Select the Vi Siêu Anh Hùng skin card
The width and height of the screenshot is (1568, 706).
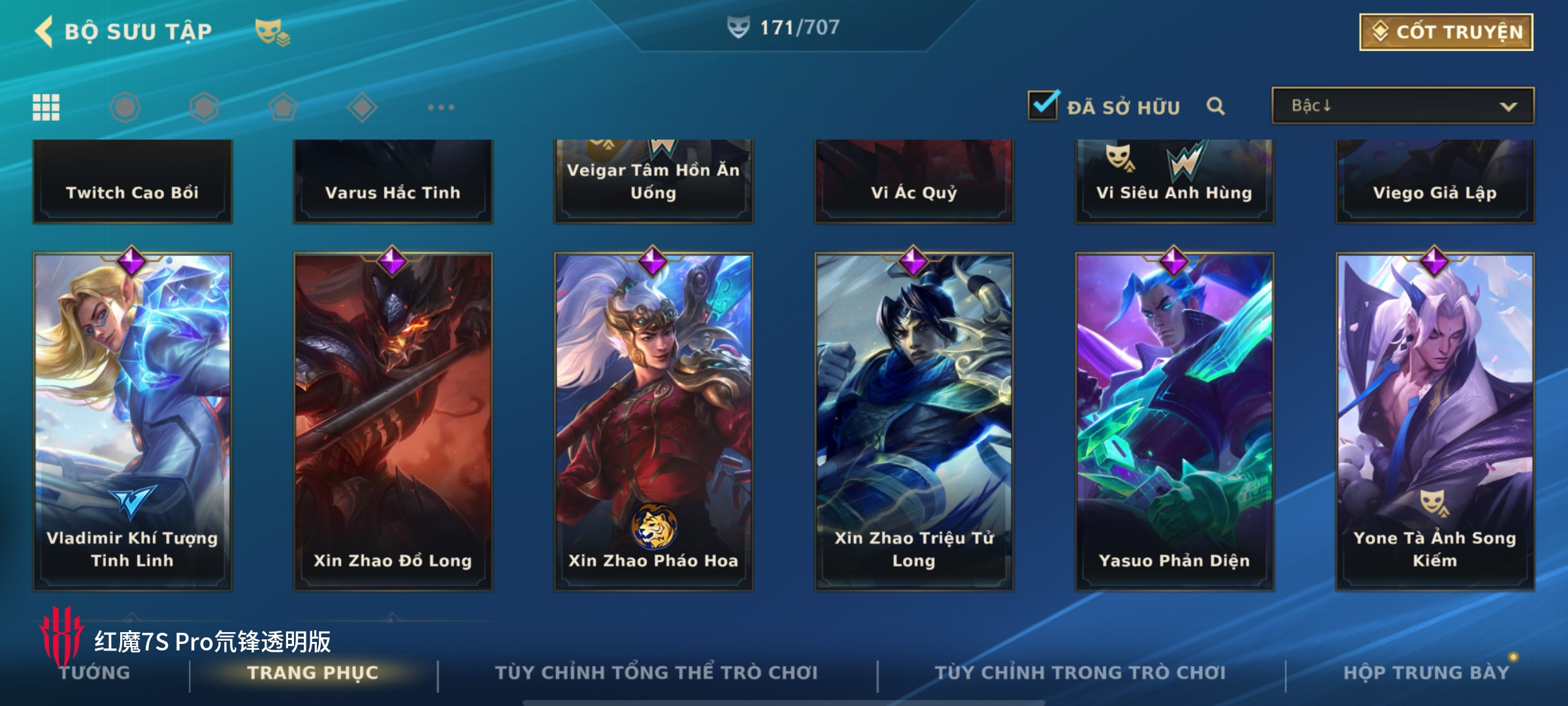tap(1174, 181)
